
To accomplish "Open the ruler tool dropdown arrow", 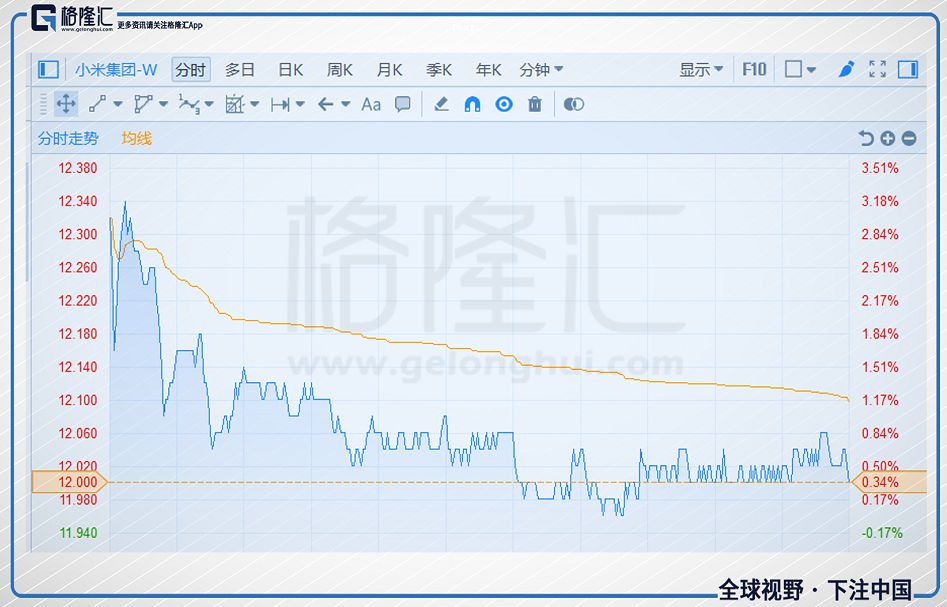I will click(254, 104).
